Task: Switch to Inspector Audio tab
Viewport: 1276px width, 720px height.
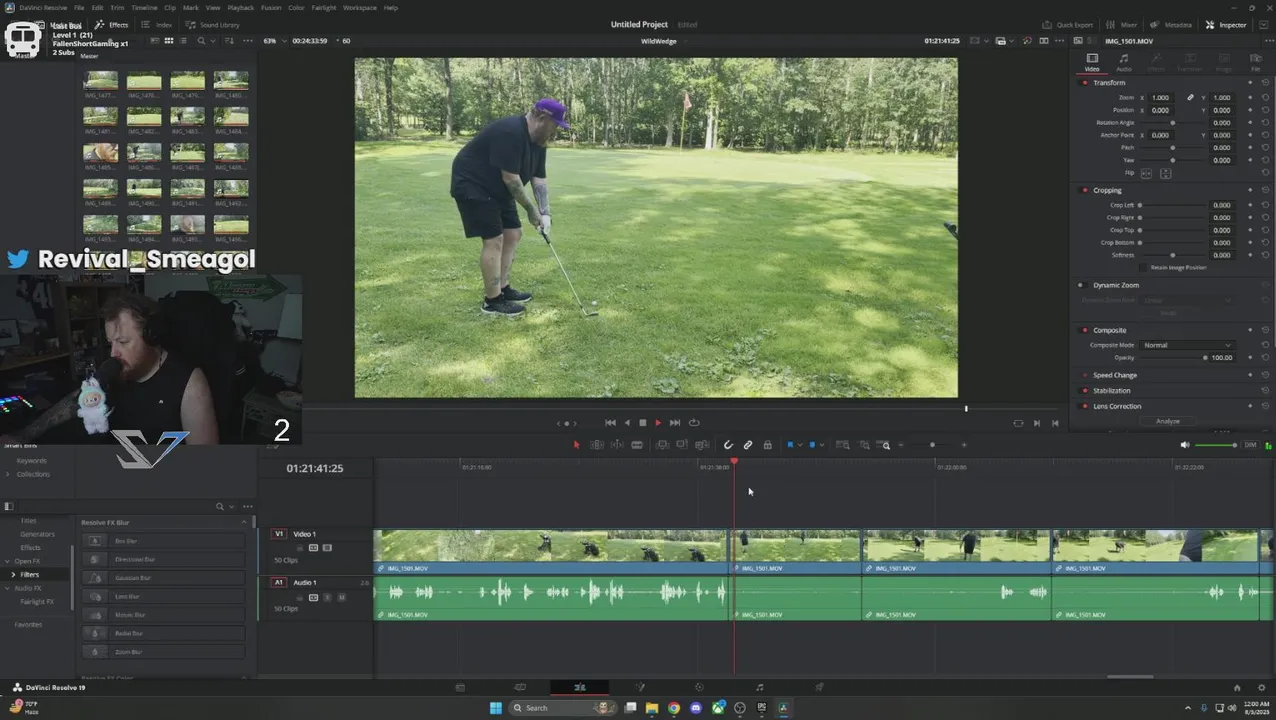Action: tap(1124, 62)
